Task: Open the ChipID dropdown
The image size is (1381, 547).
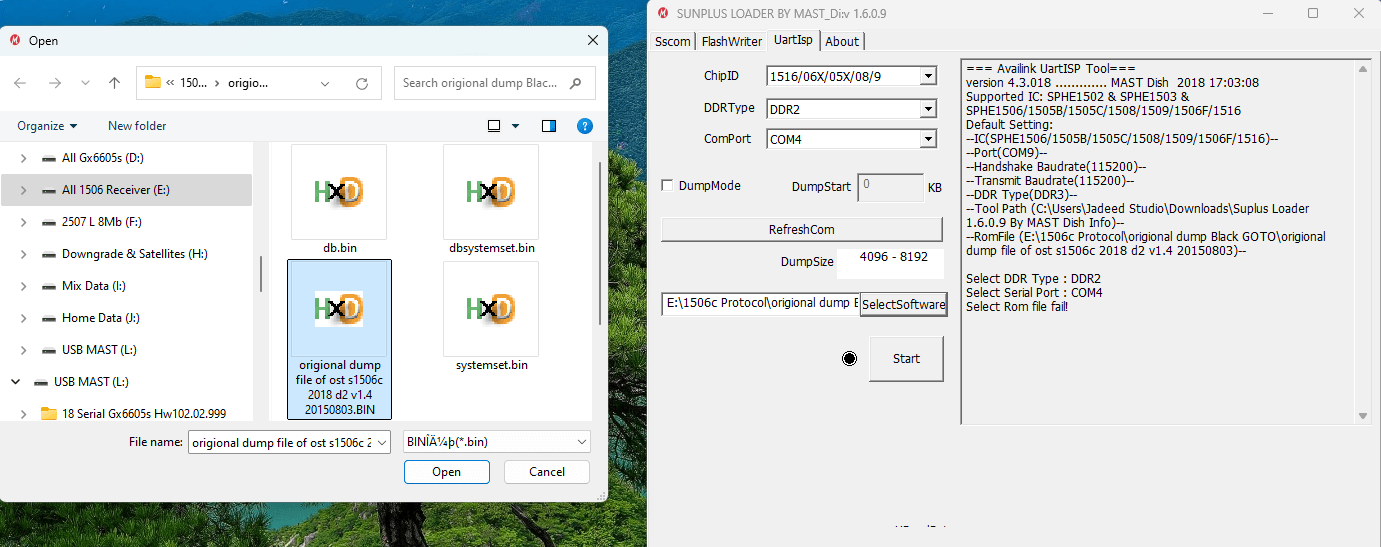Action: 928,76
